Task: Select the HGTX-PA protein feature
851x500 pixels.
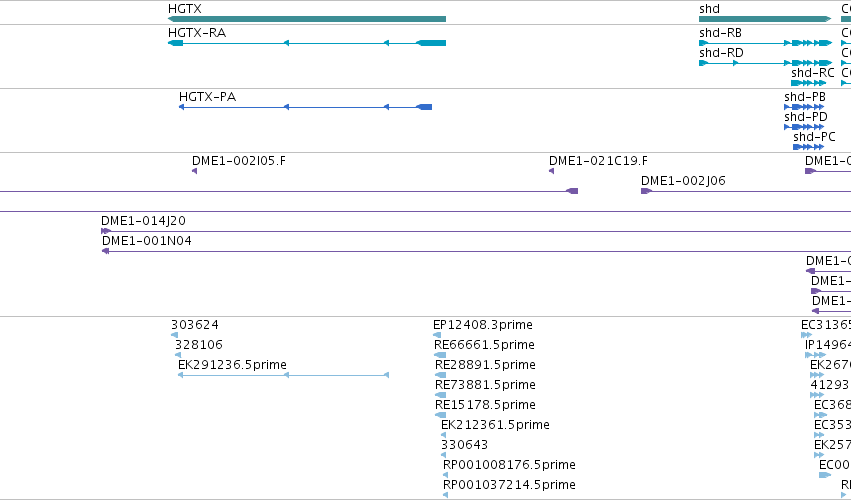Action: (x=306, y=107)
